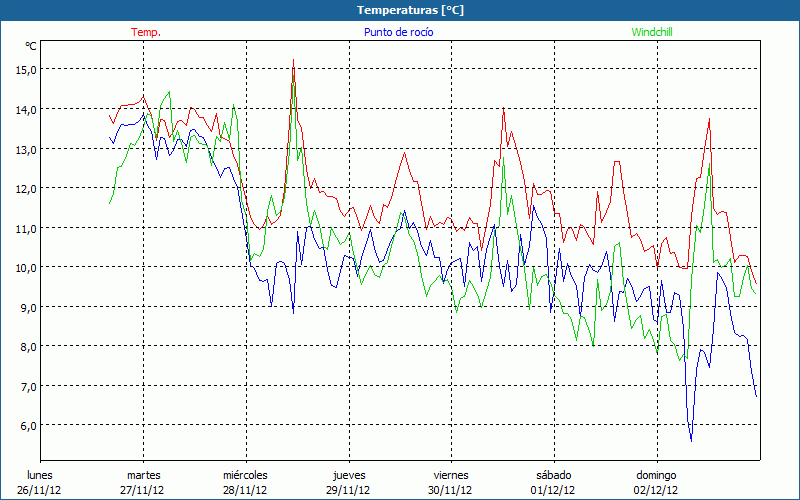The width and height of the screenshot is (800, 500).
Task: Select the domingo 02/12/12 date label
Action: (x=656, y=482)
